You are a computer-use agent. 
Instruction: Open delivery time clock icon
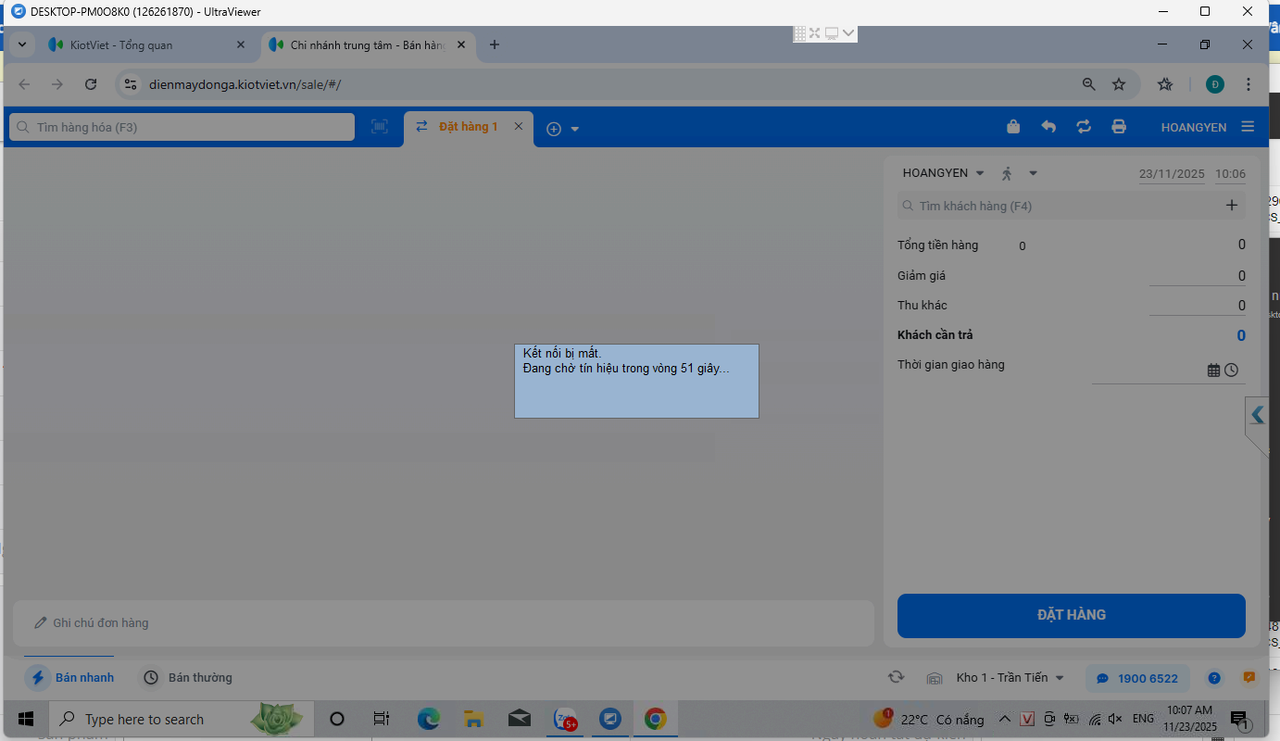(x=1231, y=370)
